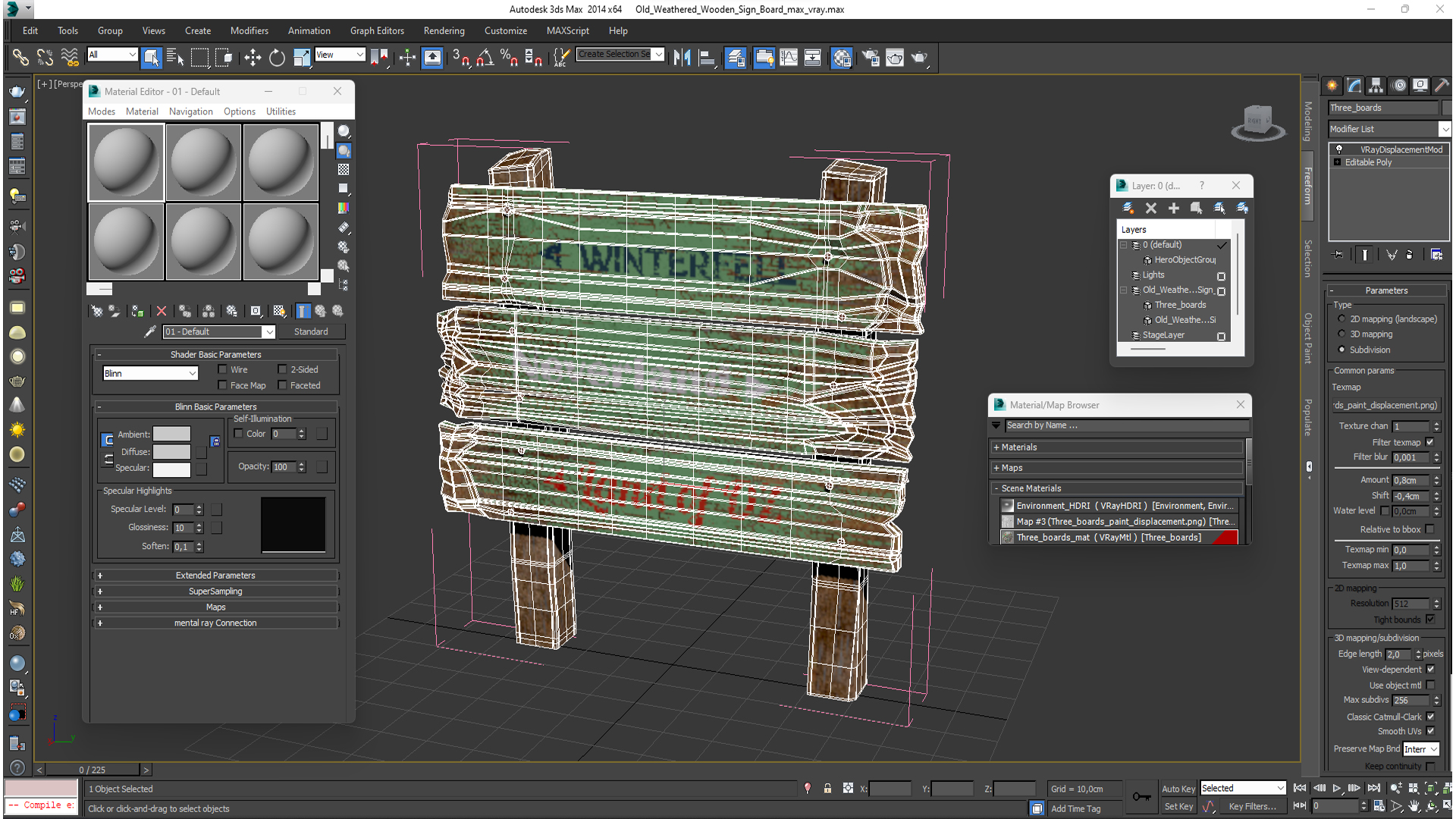Go to start of animation
Screen dimensions: 1456x819
coord(1300,789)
